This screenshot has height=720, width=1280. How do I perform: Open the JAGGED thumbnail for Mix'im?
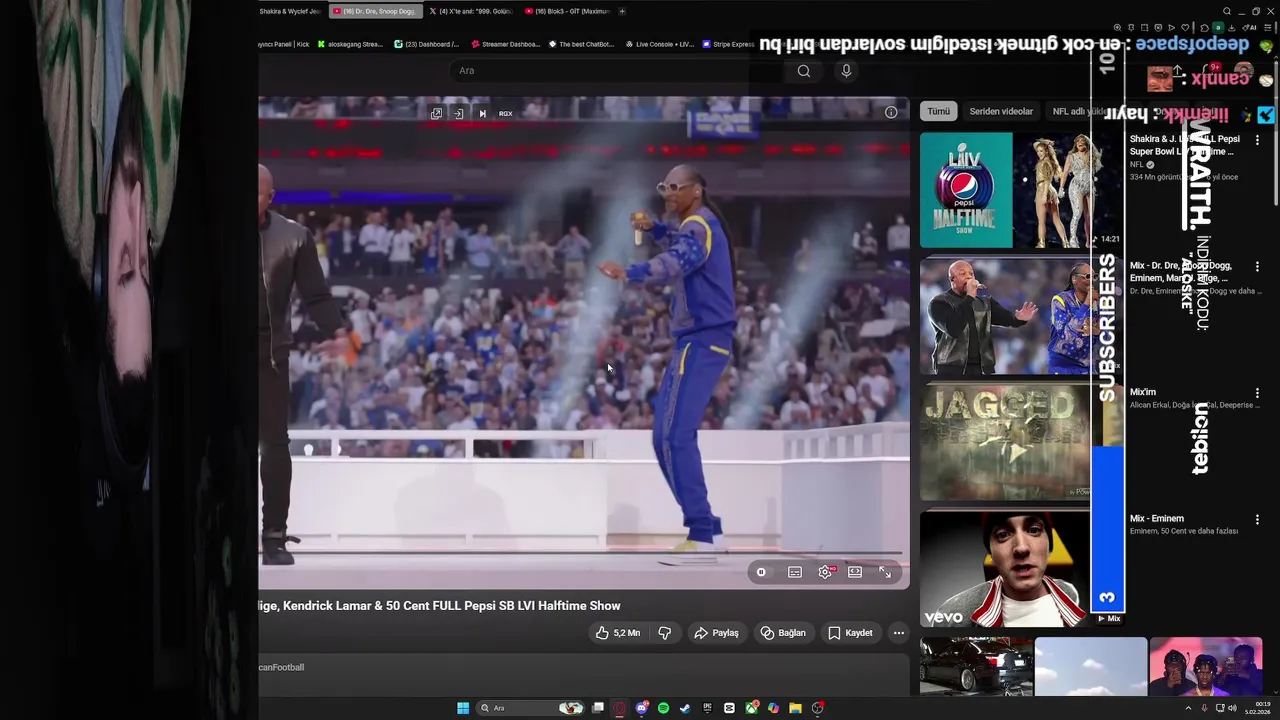(x=1006, y=442)
